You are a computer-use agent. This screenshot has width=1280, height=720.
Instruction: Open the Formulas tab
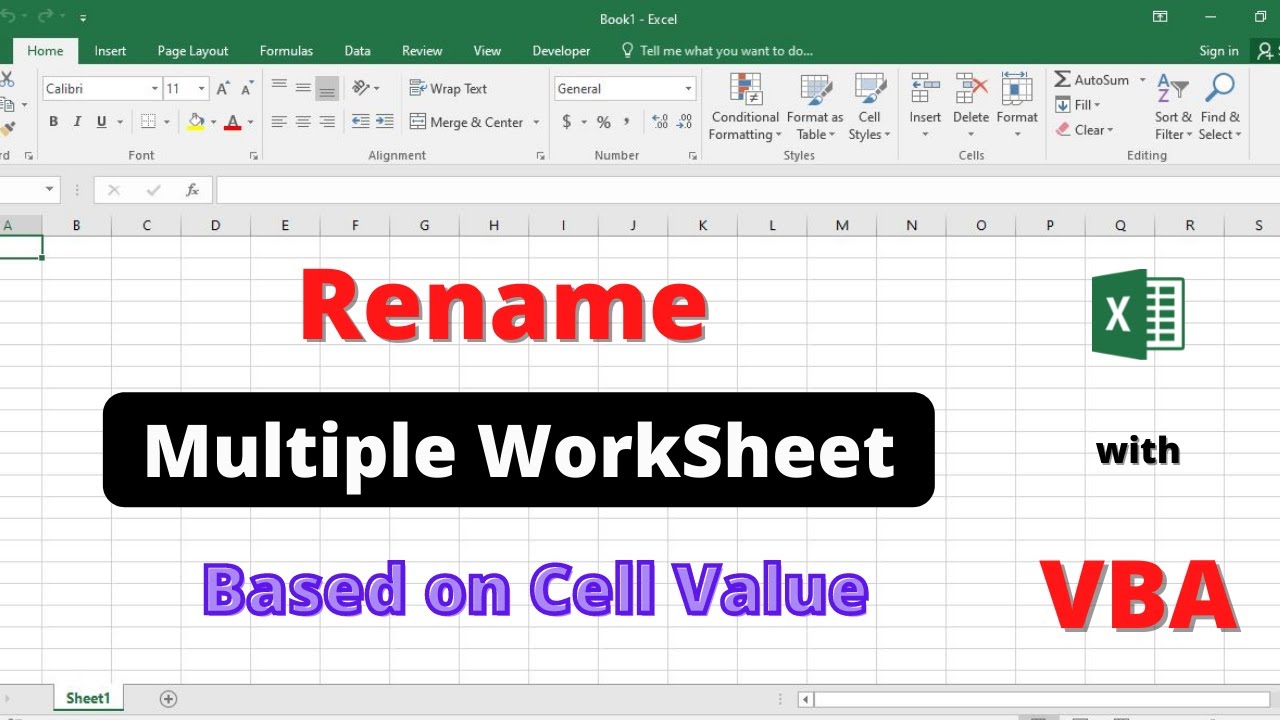click(x=286, y=51)
